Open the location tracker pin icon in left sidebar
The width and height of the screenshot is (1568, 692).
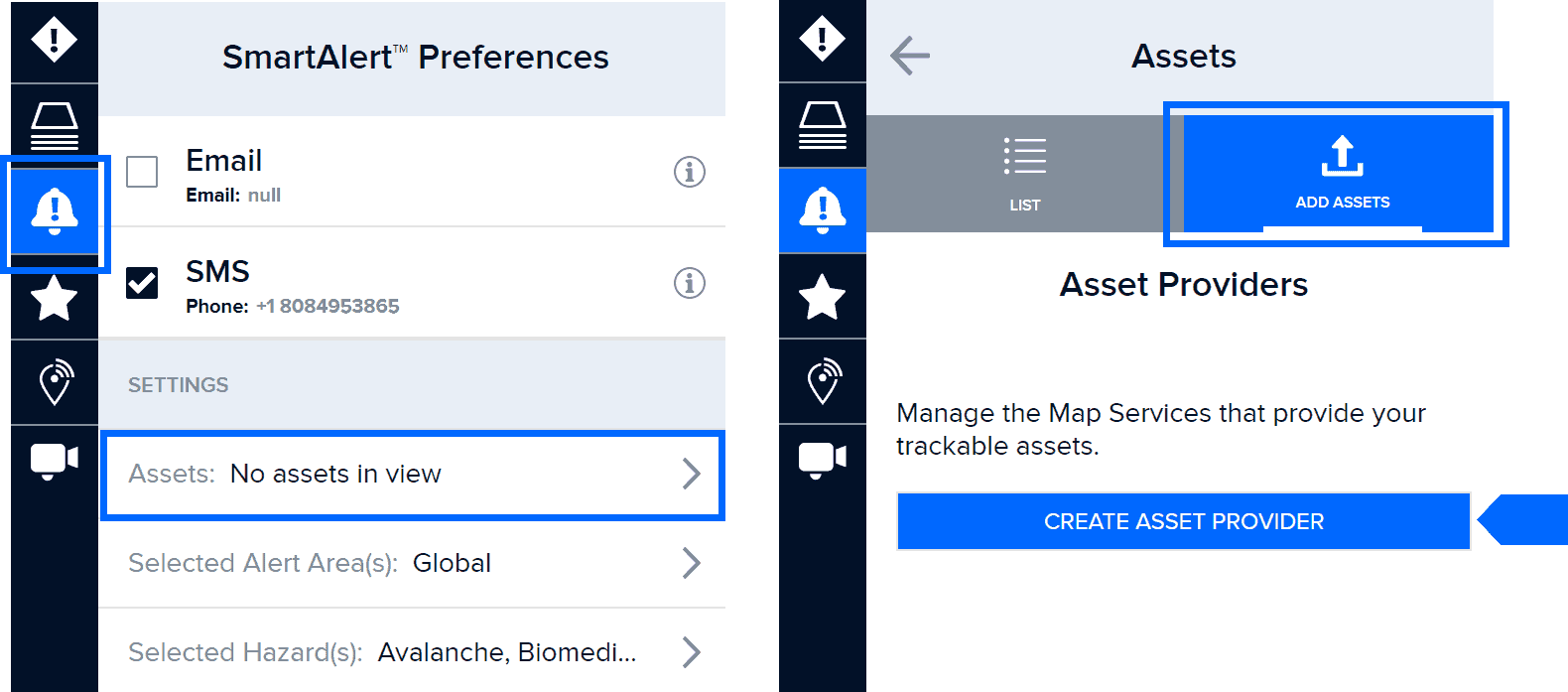54,382
